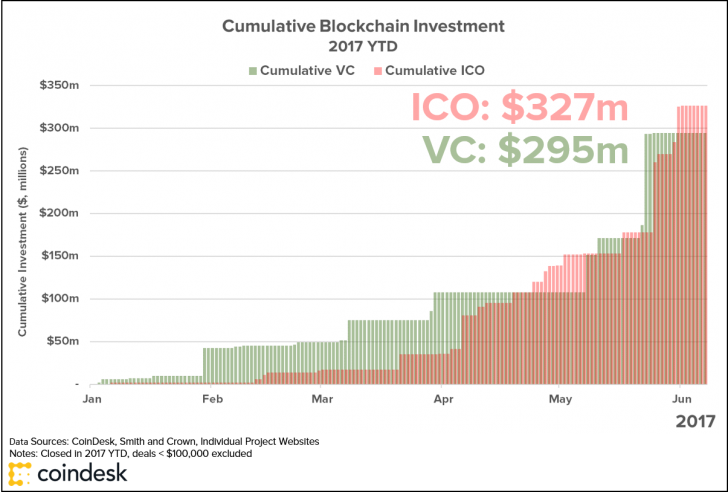Click the $200m y-axis label
Viewport: 728px width, 492px height.
pyautogui.click(x=59, y=214)
